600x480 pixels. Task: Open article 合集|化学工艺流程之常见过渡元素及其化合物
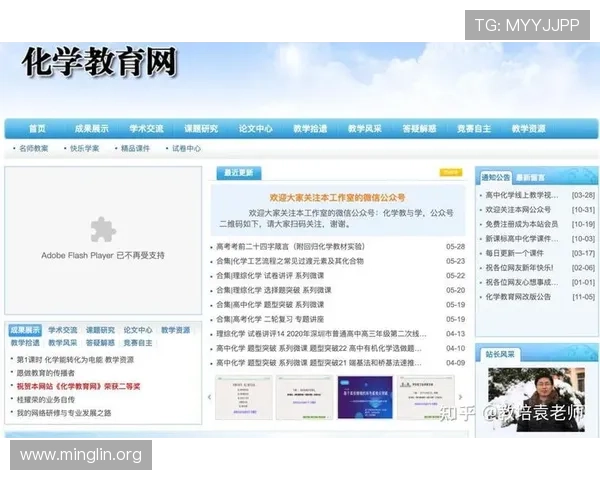290,261
